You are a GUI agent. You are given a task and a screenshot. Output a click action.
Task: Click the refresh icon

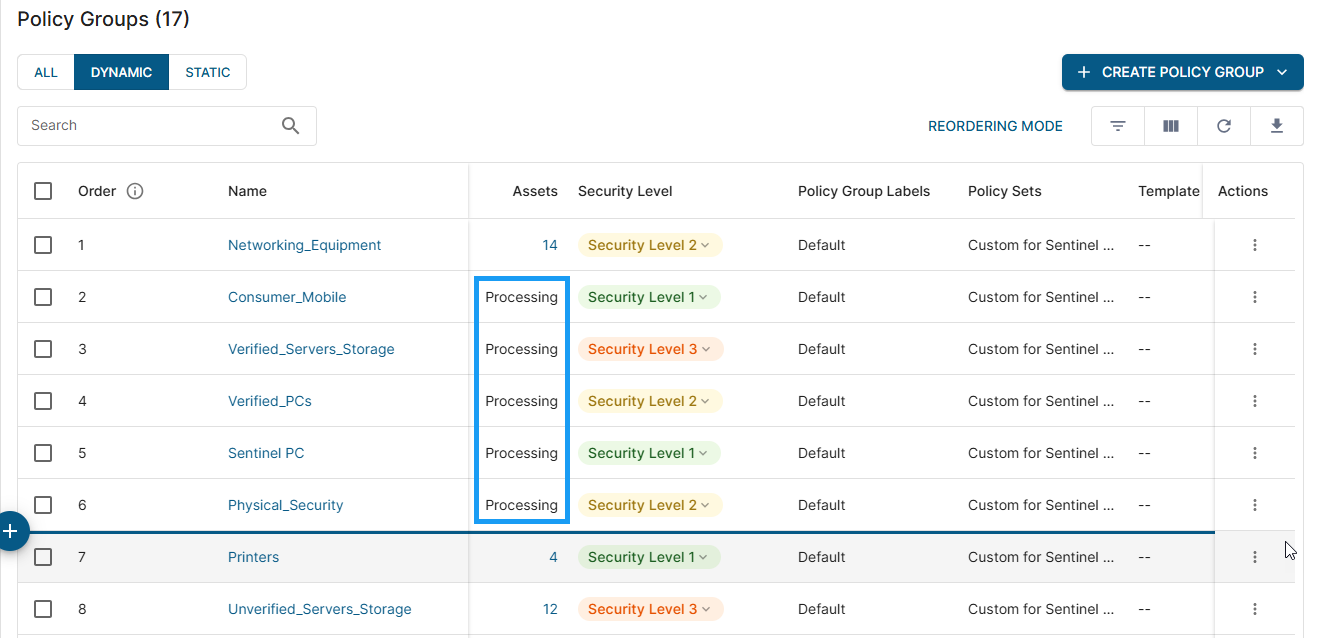1224,126
